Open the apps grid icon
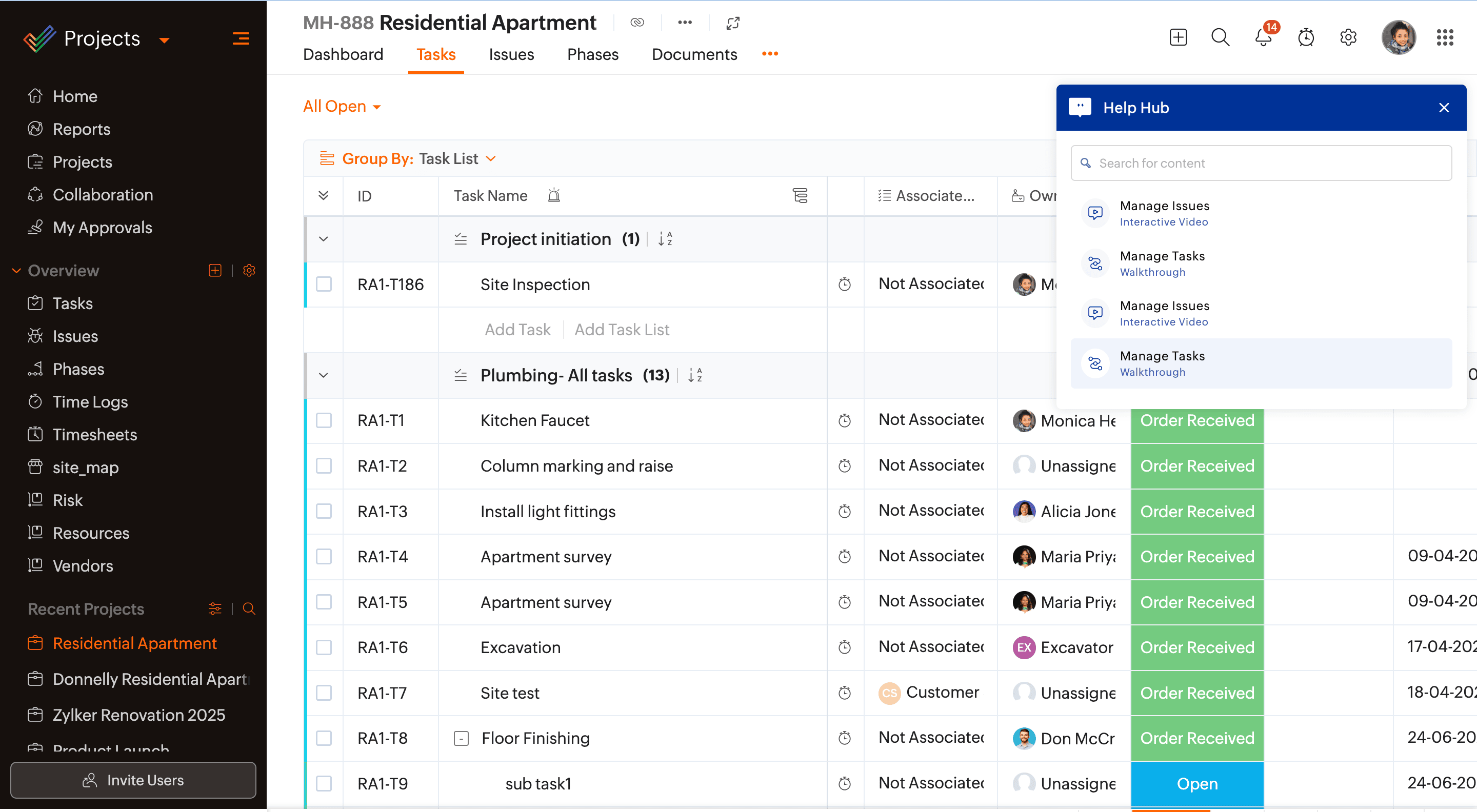1477x812 pixels. [x=1444, y=38]
